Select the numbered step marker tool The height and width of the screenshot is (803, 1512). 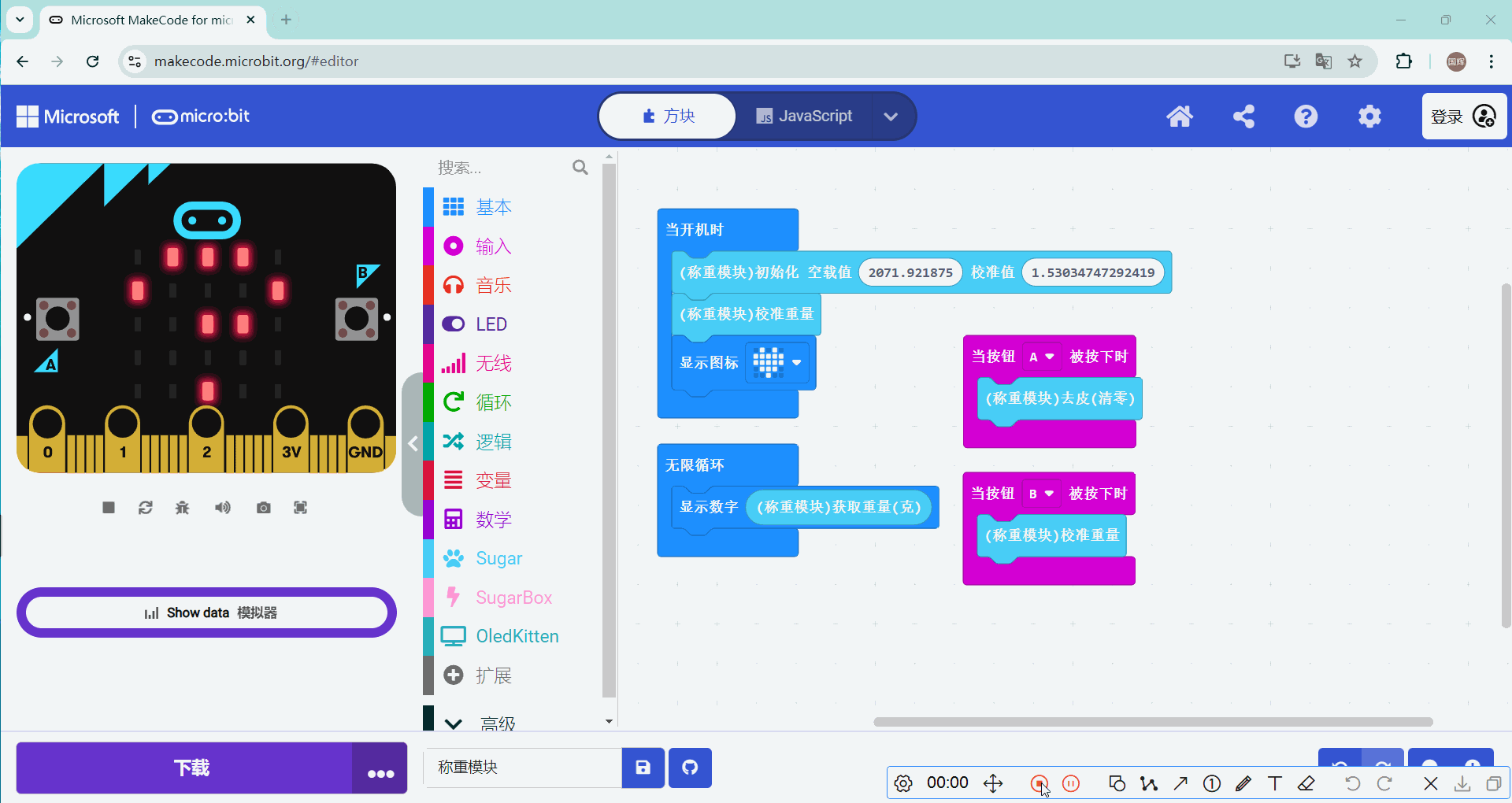1212,783
